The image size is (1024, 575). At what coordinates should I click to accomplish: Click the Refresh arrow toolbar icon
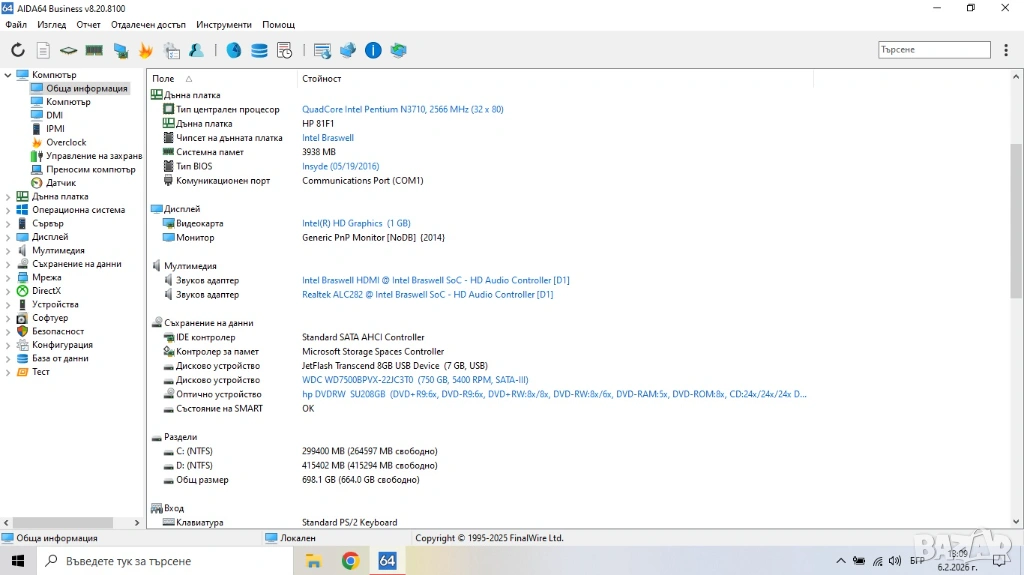[18, 50]
